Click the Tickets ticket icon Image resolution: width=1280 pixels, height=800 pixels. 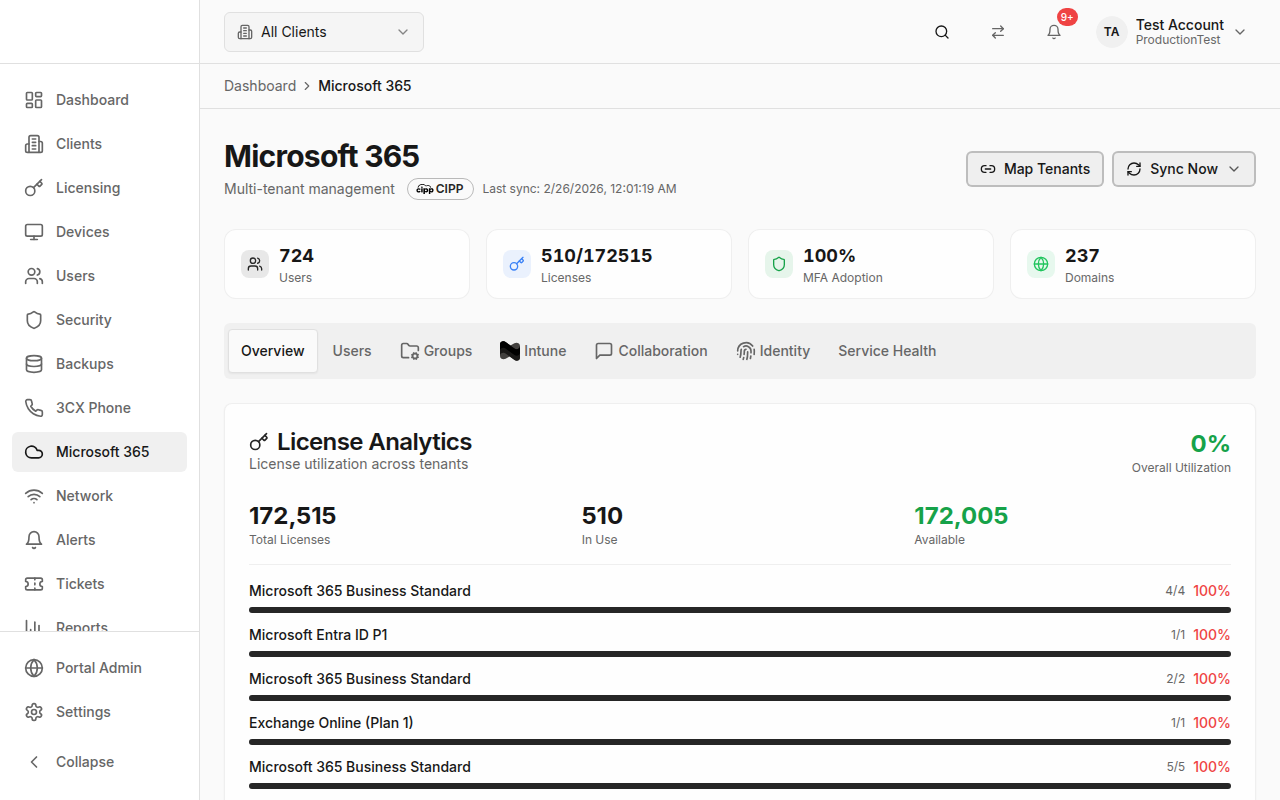click(x=34, y=584)
